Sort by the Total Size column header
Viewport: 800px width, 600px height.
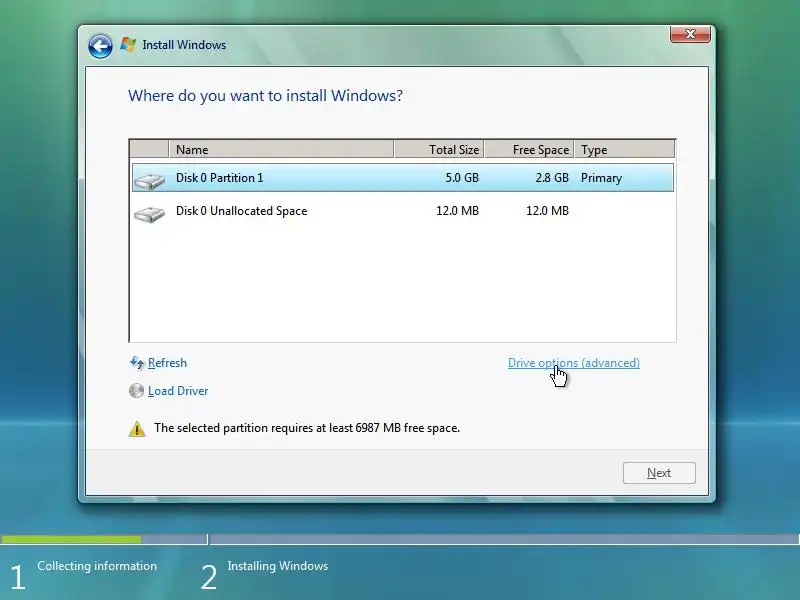click(439, 149)
